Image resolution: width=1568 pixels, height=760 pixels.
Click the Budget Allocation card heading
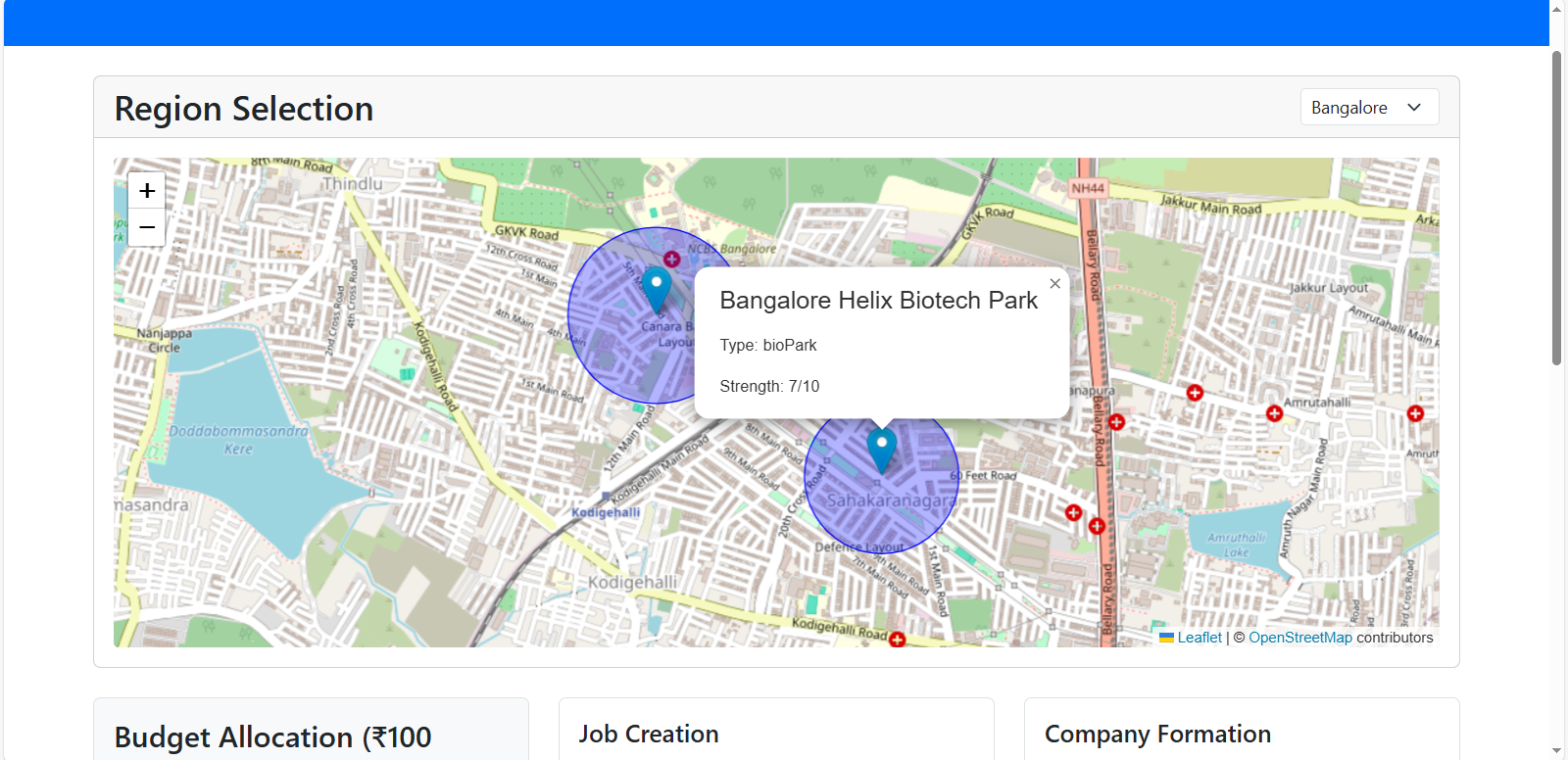(x=272, y=737)
